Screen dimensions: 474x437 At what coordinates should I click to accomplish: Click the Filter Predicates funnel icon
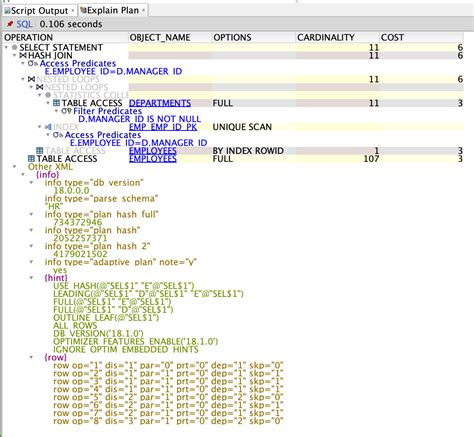pos(66,111)
